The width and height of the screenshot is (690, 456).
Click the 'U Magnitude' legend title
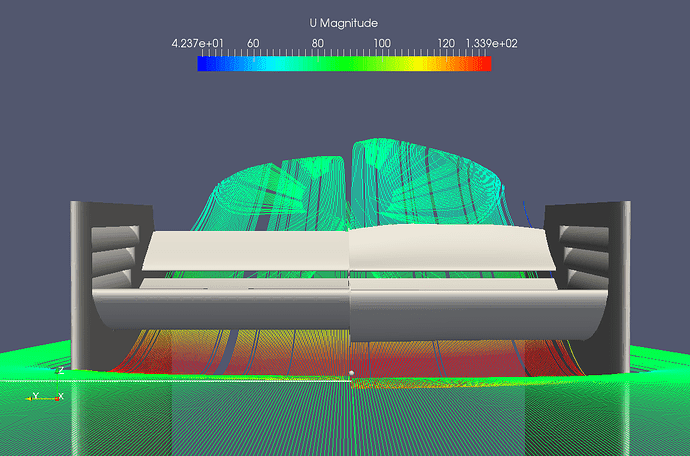click(343, 23)
